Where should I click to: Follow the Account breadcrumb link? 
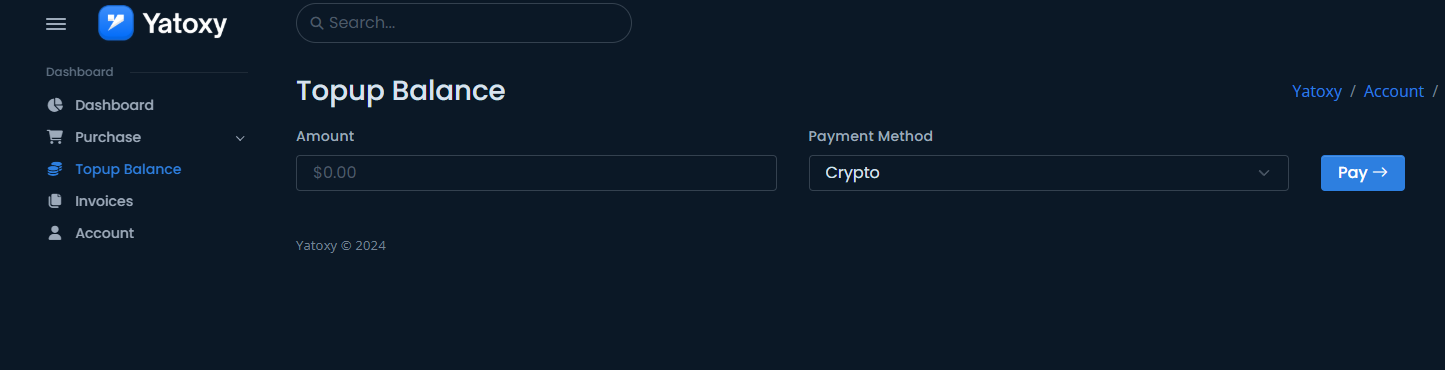[1394, 91]
